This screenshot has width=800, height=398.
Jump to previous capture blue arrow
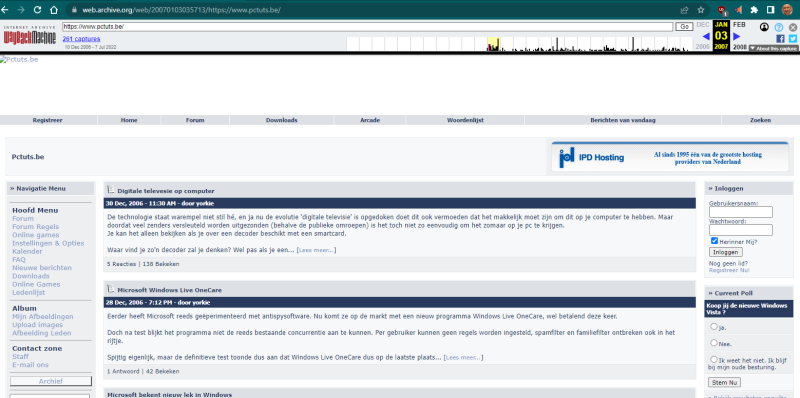tap(706, 36)
